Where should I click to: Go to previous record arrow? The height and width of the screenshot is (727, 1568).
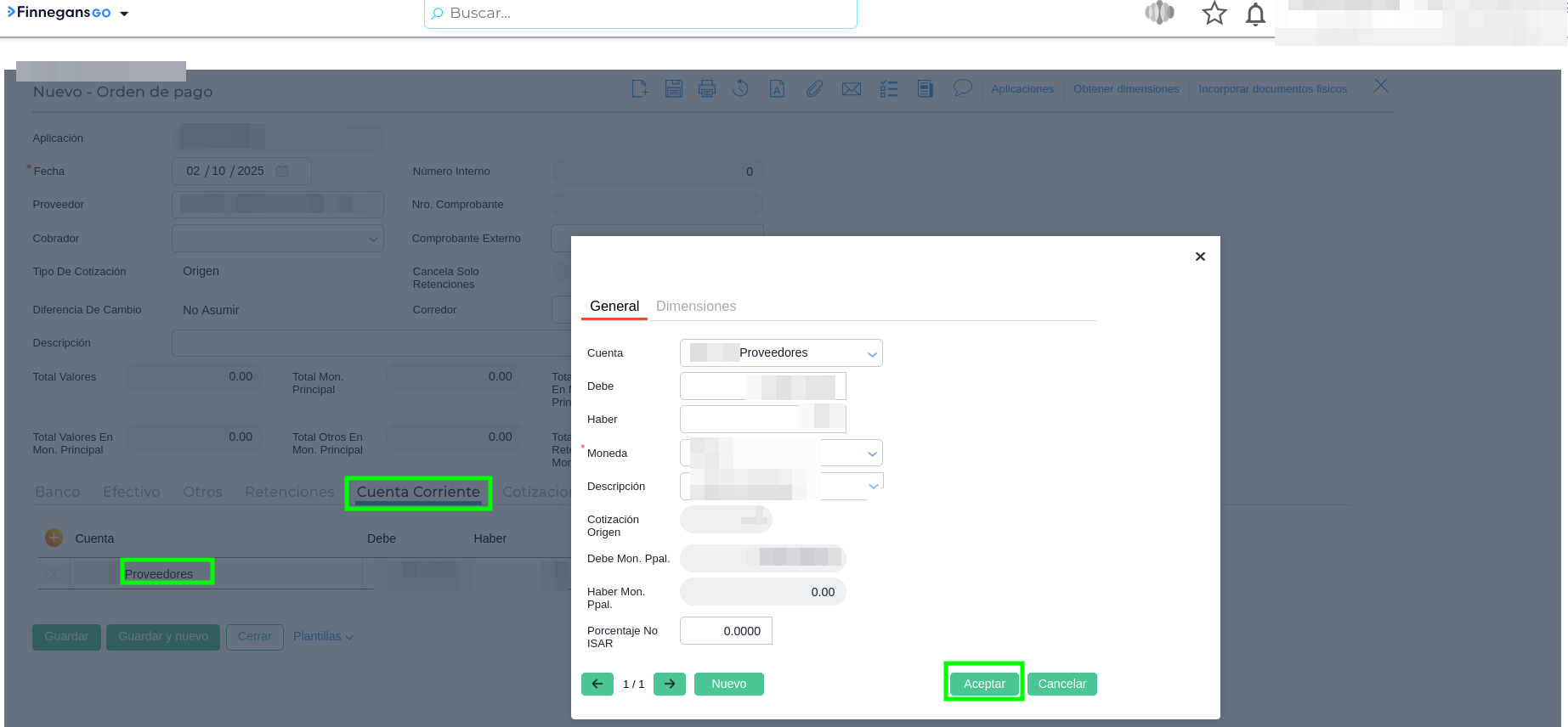click(597, 684)
